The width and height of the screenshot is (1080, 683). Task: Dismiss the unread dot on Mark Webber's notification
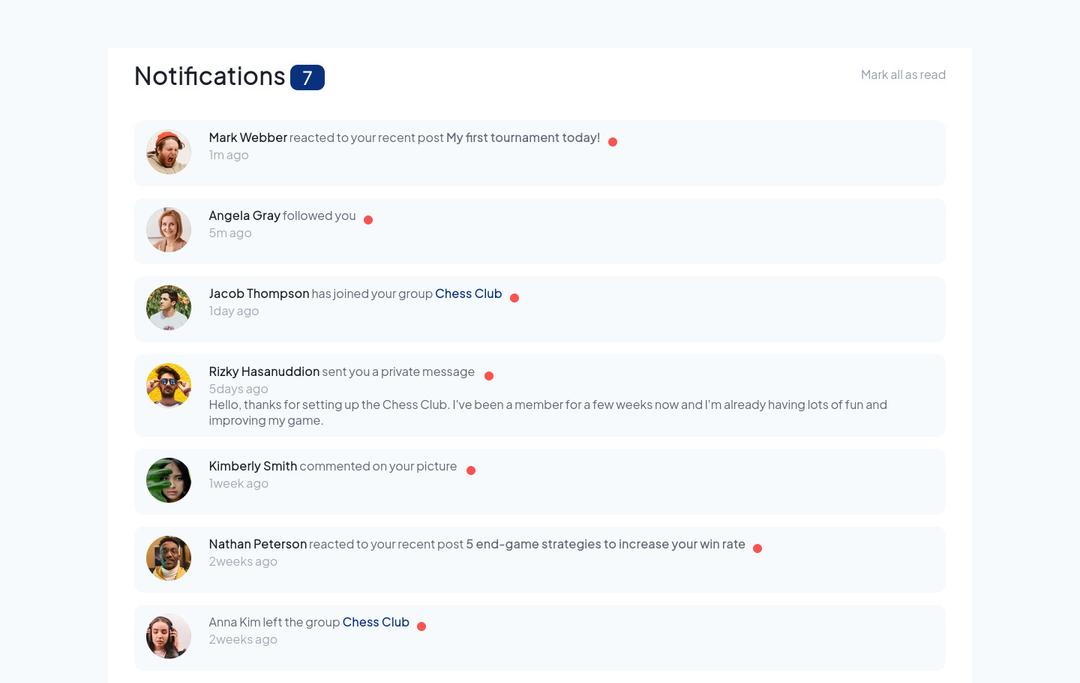612,141
